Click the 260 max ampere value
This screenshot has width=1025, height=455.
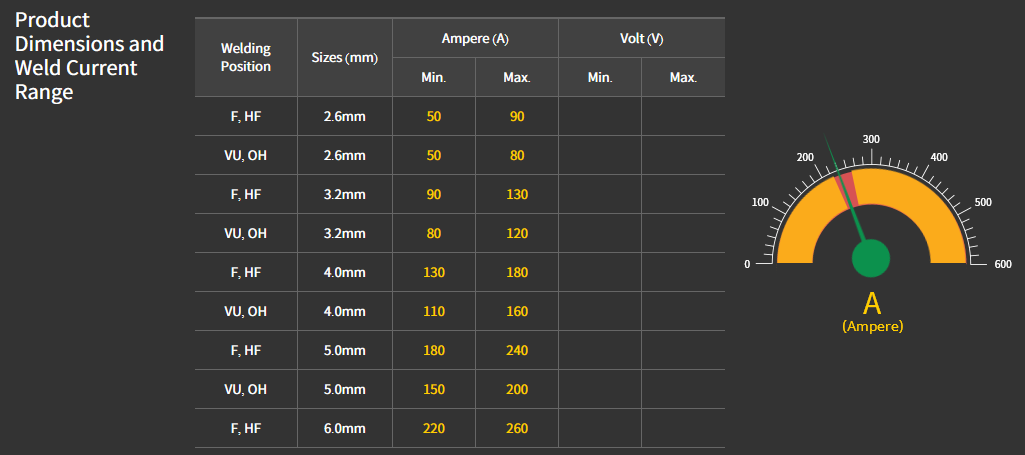516,428
